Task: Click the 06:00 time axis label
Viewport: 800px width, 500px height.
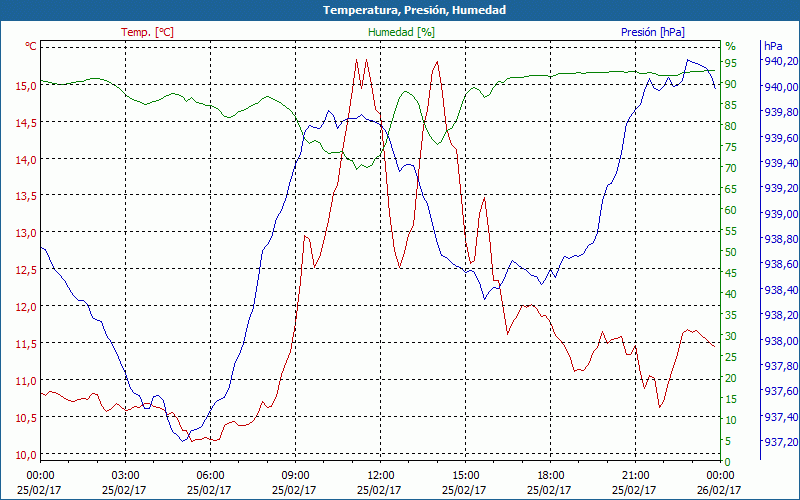Action: coord(210,476)
